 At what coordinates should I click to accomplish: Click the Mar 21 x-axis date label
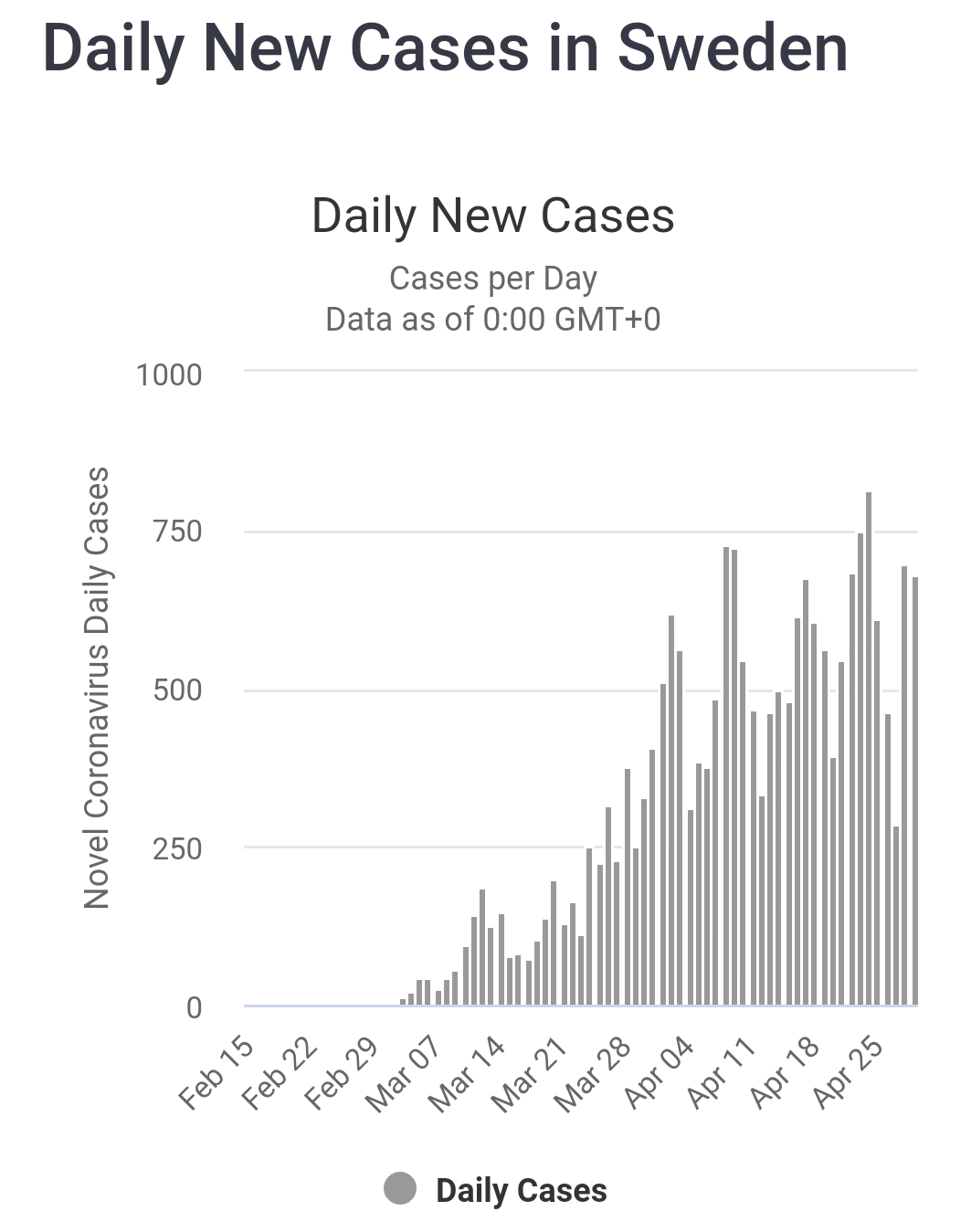tap(530, 1073)
